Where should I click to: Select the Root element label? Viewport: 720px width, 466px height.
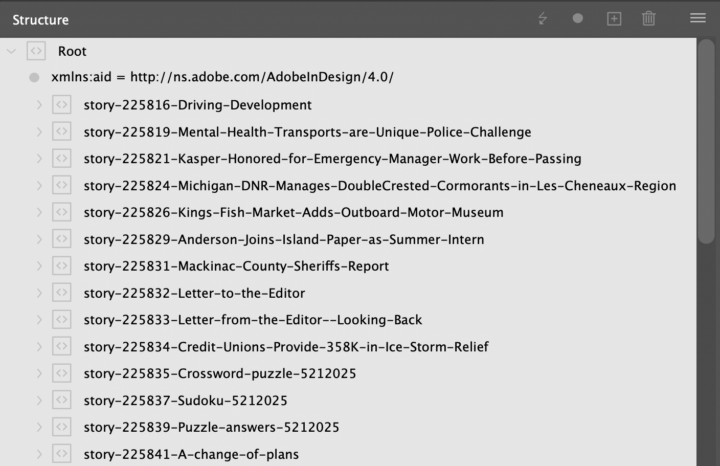(72, 51)
